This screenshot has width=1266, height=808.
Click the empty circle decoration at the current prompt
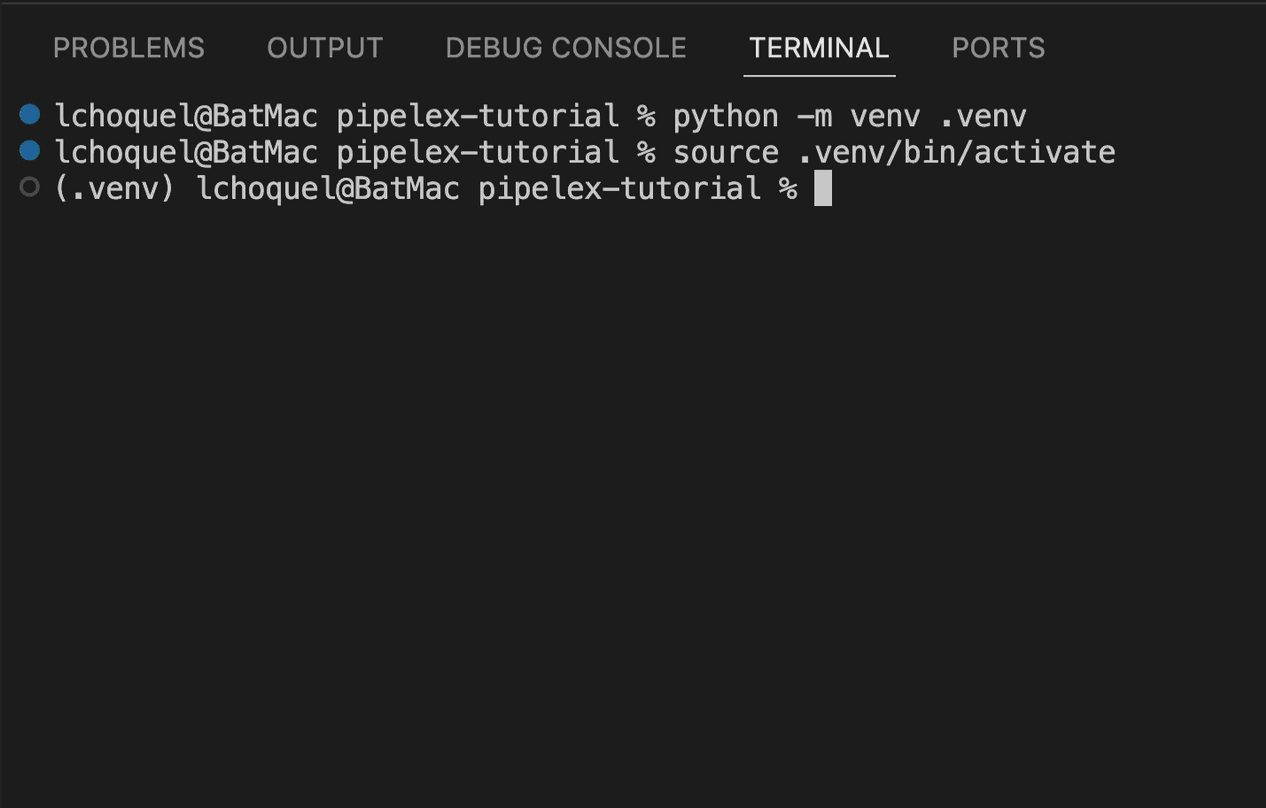click(x=28, y=187)
